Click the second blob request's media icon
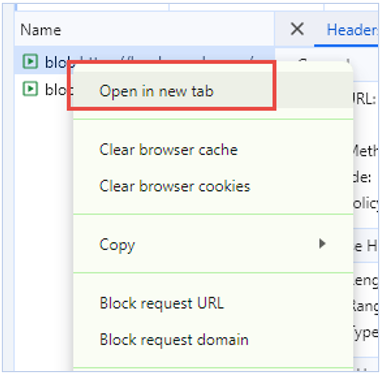383x374 pixels. [x=30, y=89]
